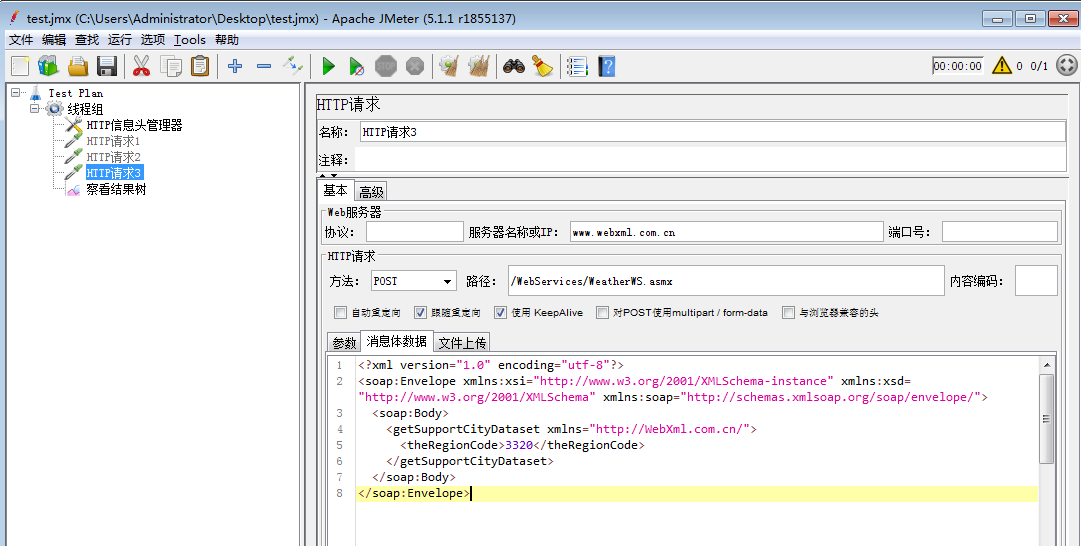Select Test Plan root node

(76, 93)
